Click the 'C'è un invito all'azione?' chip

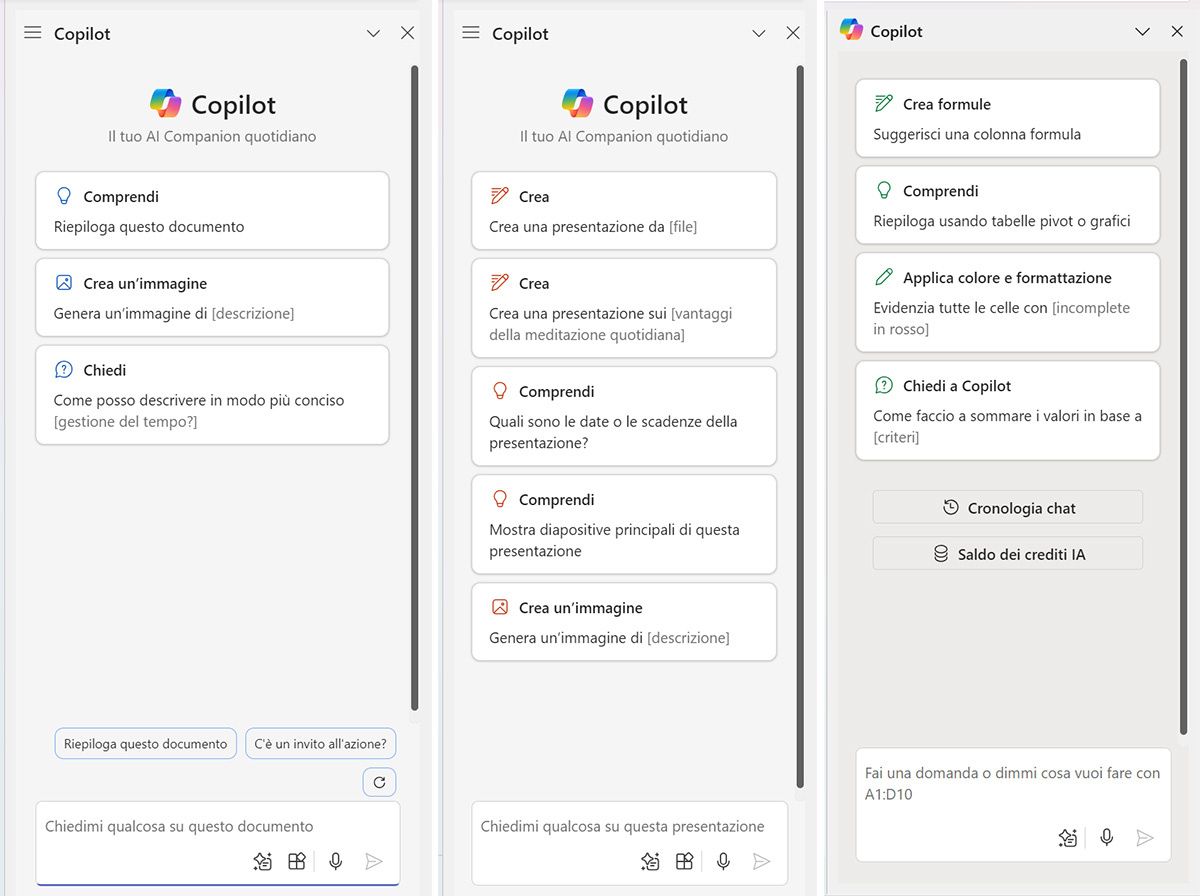click(321, 744)
